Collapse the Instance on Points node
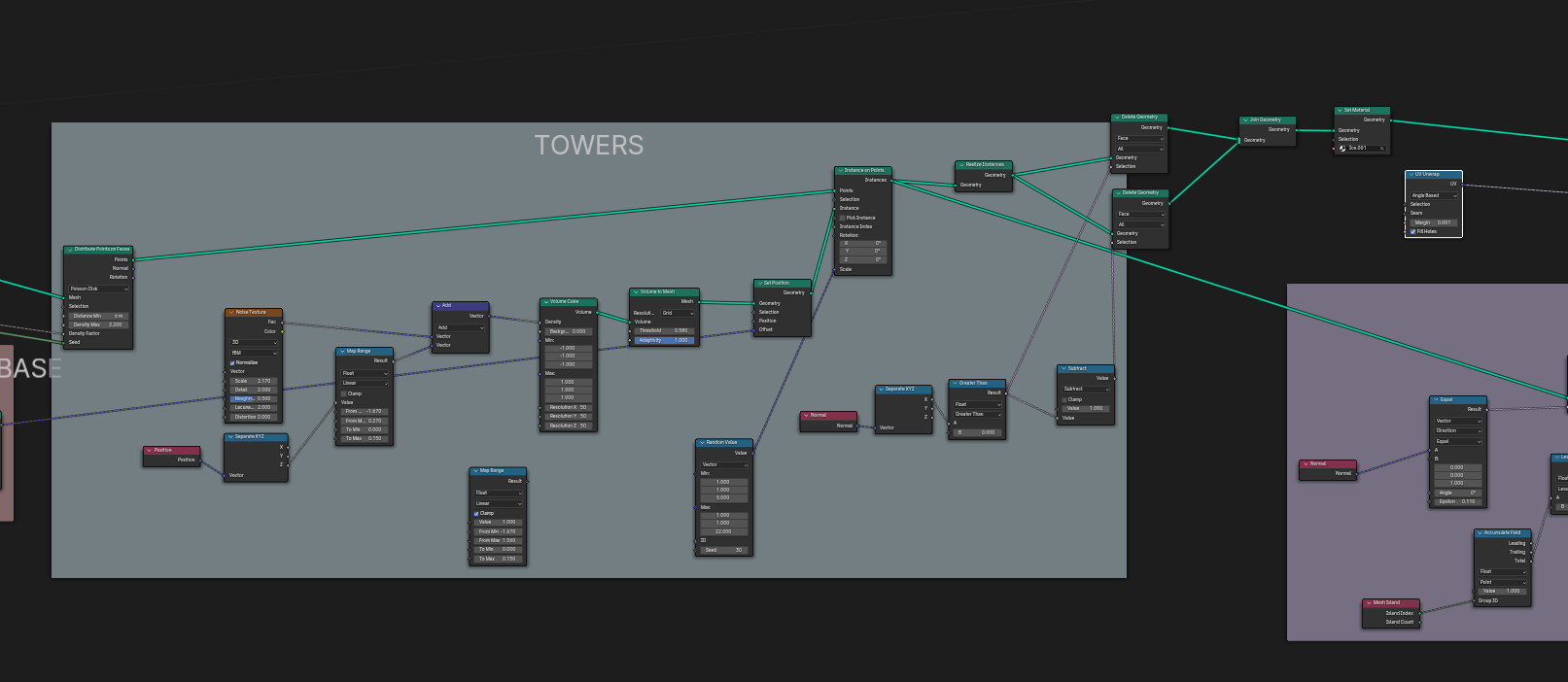 [840, 171]
